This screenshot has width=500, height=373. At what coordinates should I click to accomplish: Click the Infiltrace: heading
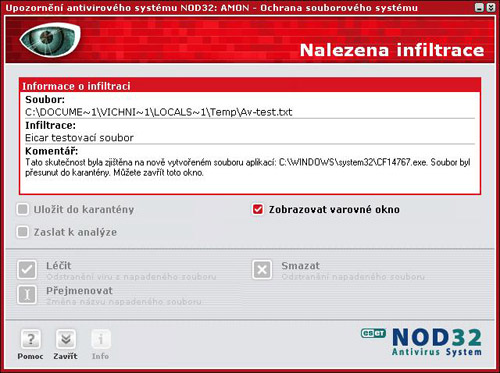pos(50,125)
